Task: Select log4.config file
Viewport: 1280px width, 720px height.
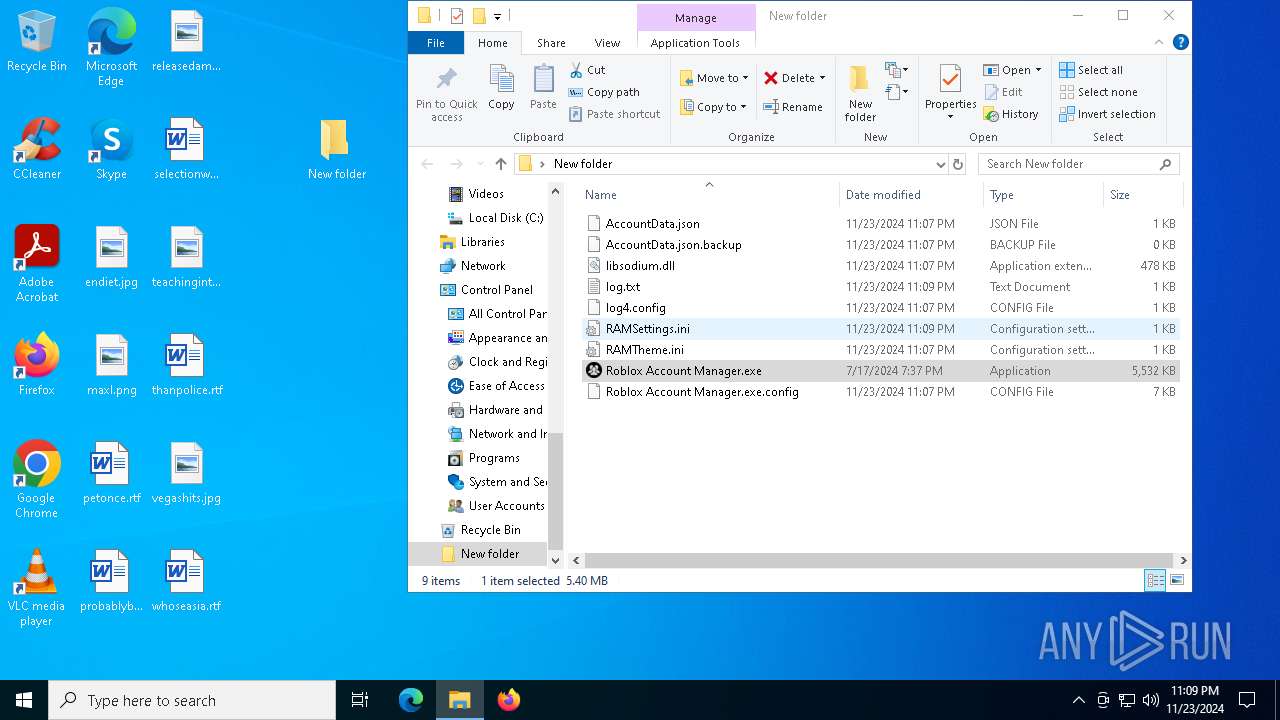Action: coord(880,308)
